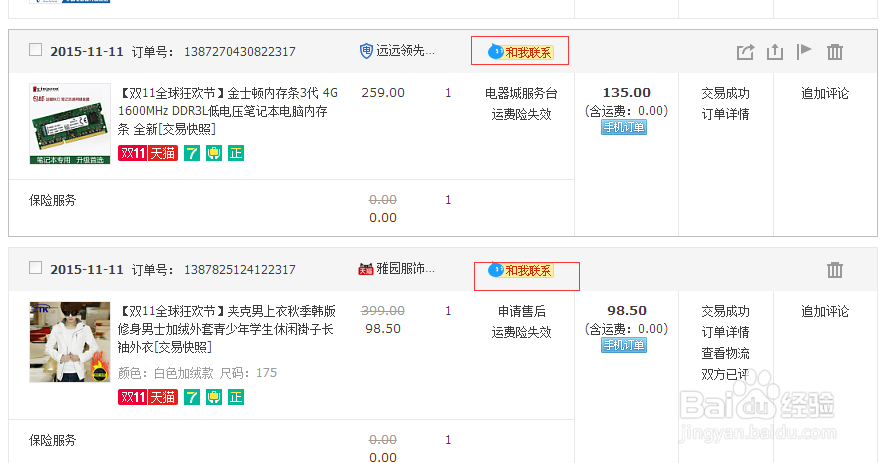Open 订单详情 for the memory order
This screenshot has width=886, height=463.
tap(725, 114)
